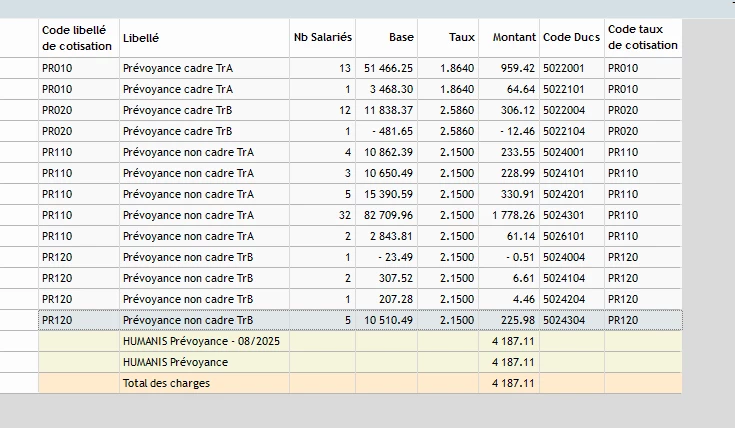Select amount 306.12
This screenshot has height=428, width=735.
(517, 111)
